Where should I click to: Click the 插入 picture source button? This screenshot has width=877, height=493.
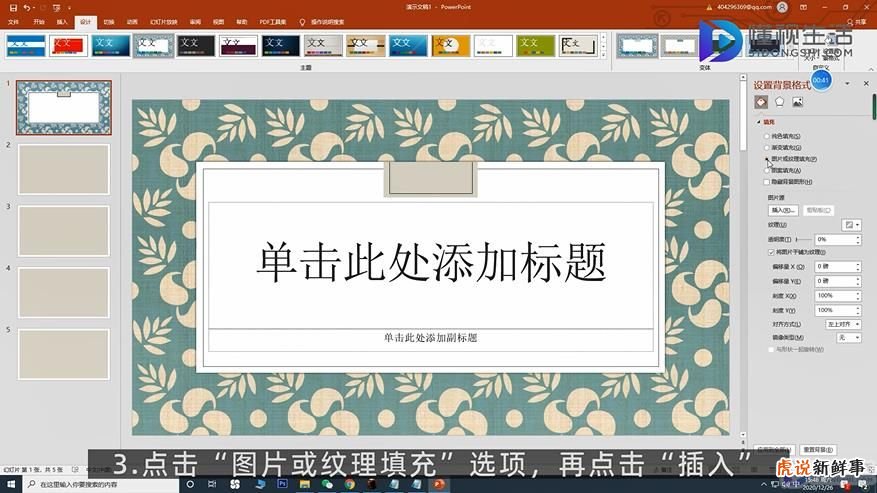pyautogui.click(x=782, y=210)
